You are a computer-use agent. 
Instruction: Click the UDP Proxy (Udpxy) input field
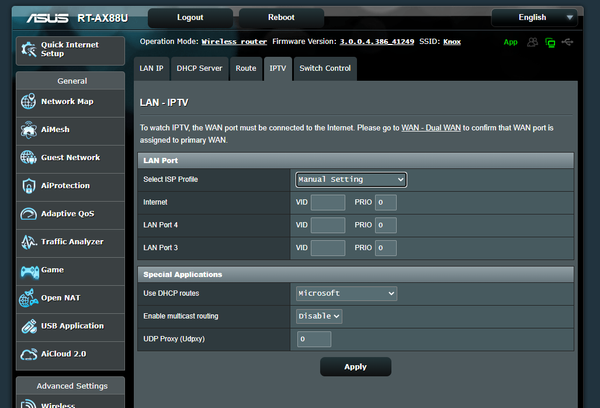pyautogui.click(x=314, y=339)
